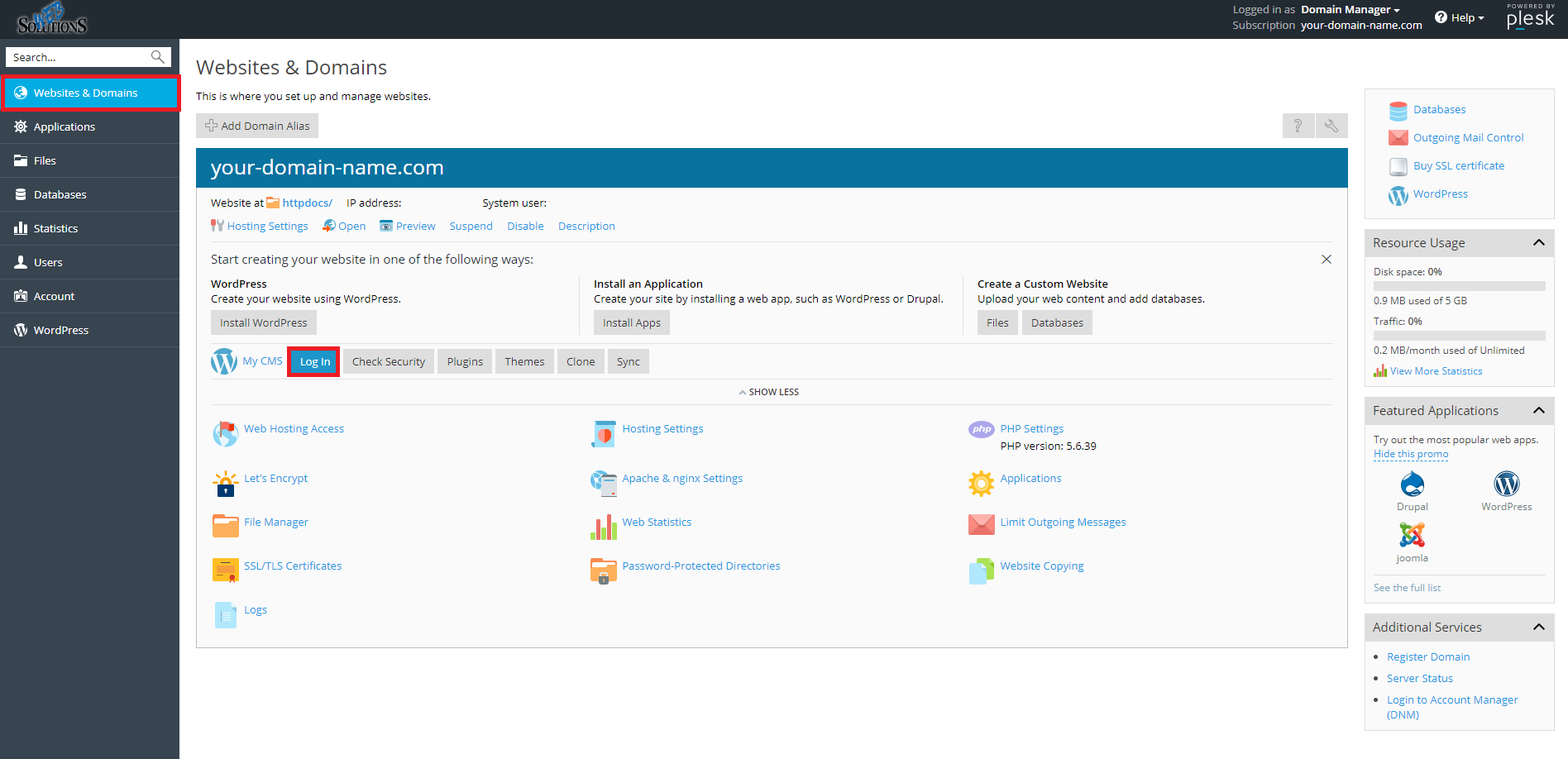Image resolution: width=1568 pixels, height=759 pixels.
Task: Open the PHP Settings icon
Action: (x=981, y=429)
